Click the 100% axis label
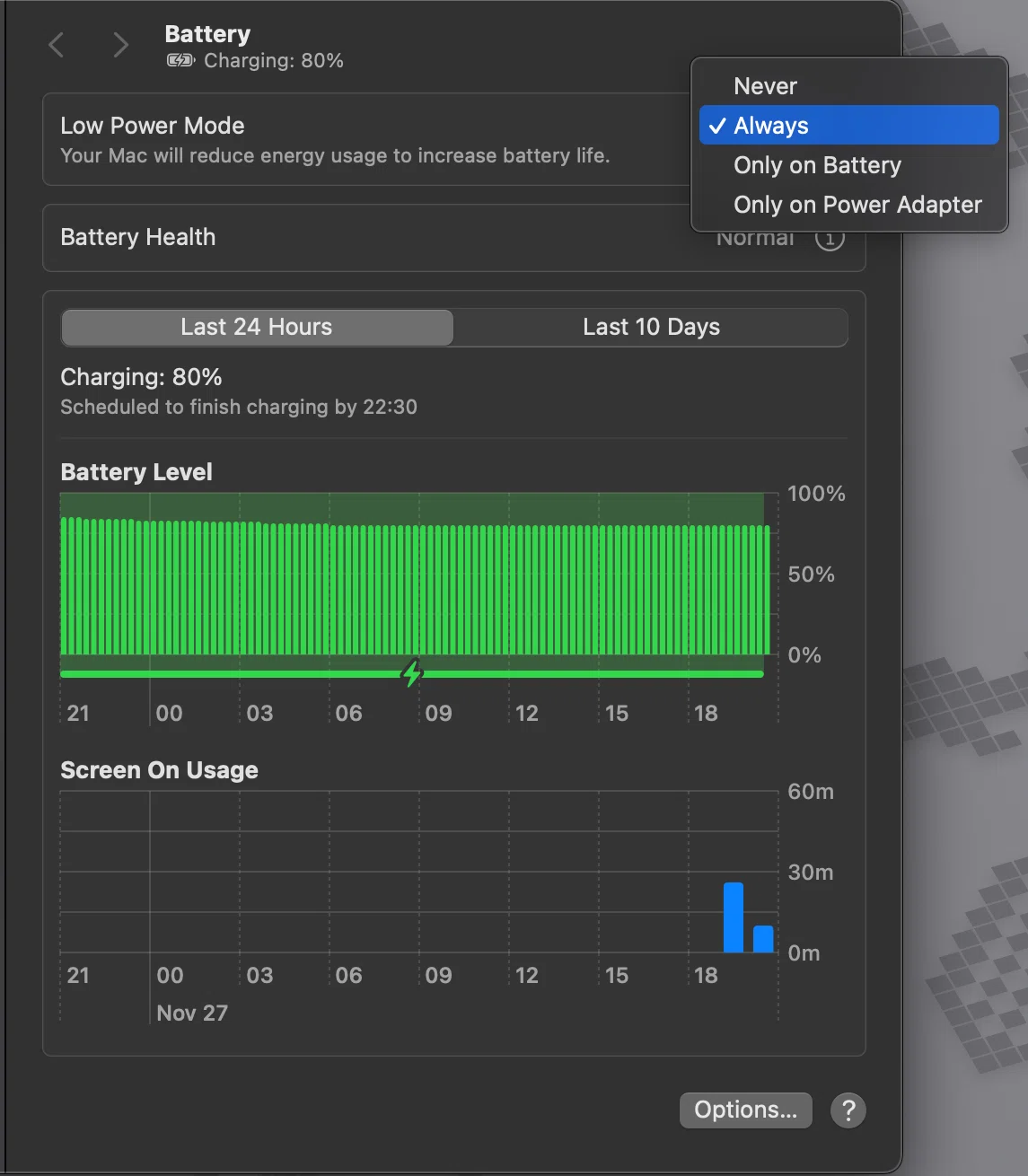The image size is (1028, 1176). (x=816, y=494)
